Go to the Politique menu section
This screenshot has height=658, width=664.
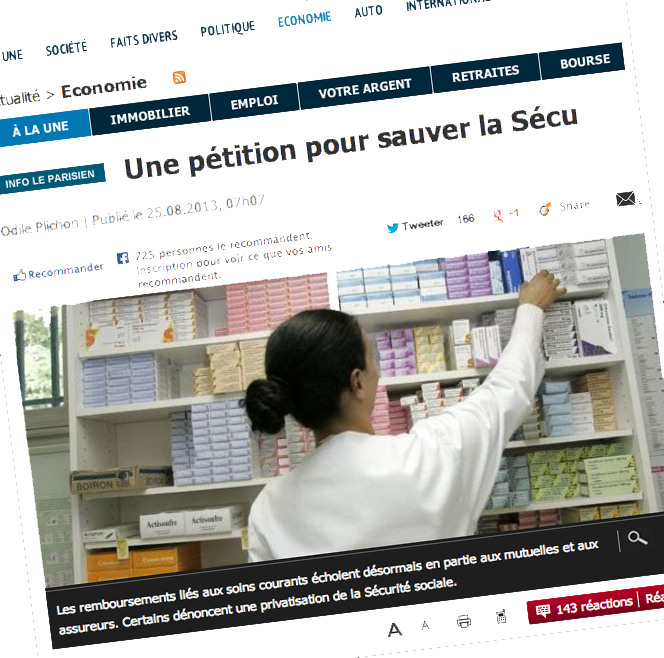coord(228,29)
